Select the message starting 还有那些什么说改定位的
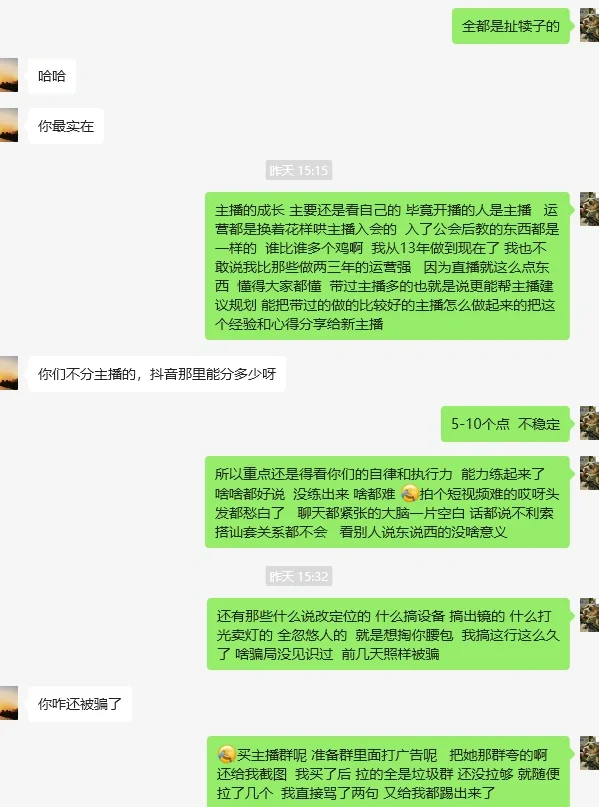The width and height of the screenshot is (599, 807). [388, 634]
